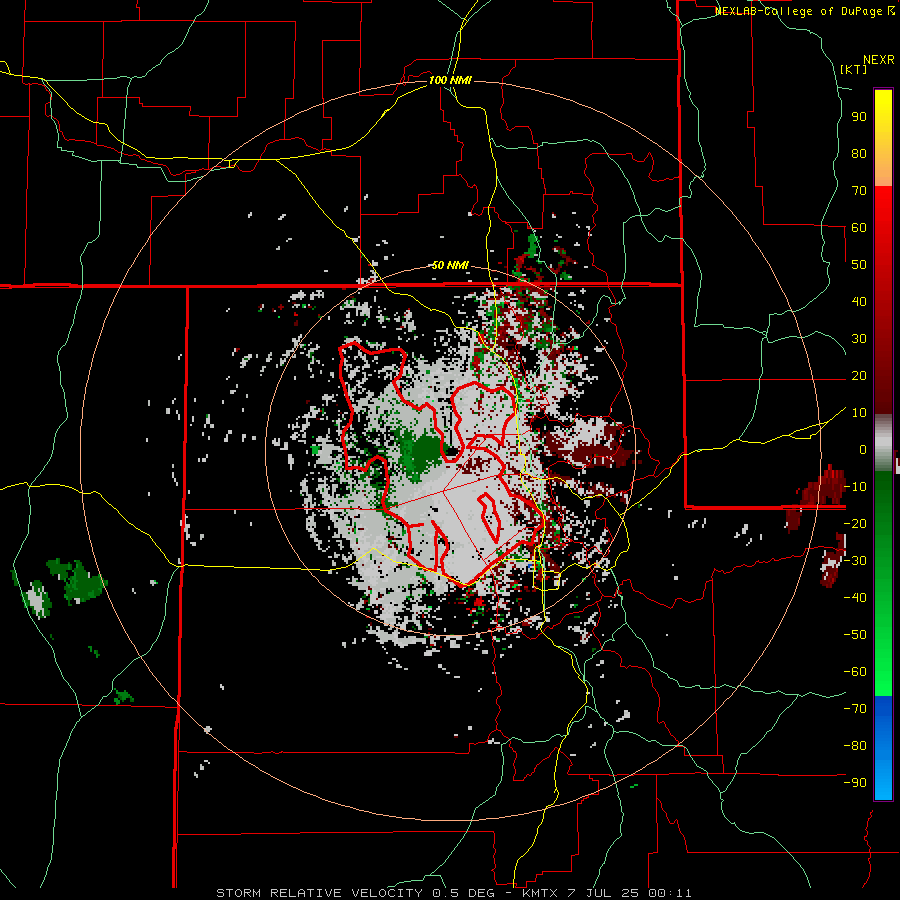Viewport: 900px width, 900px height.
Task: Click the NEXR label above the color scale
Action: pyautogui.click(x=879, y=60)
